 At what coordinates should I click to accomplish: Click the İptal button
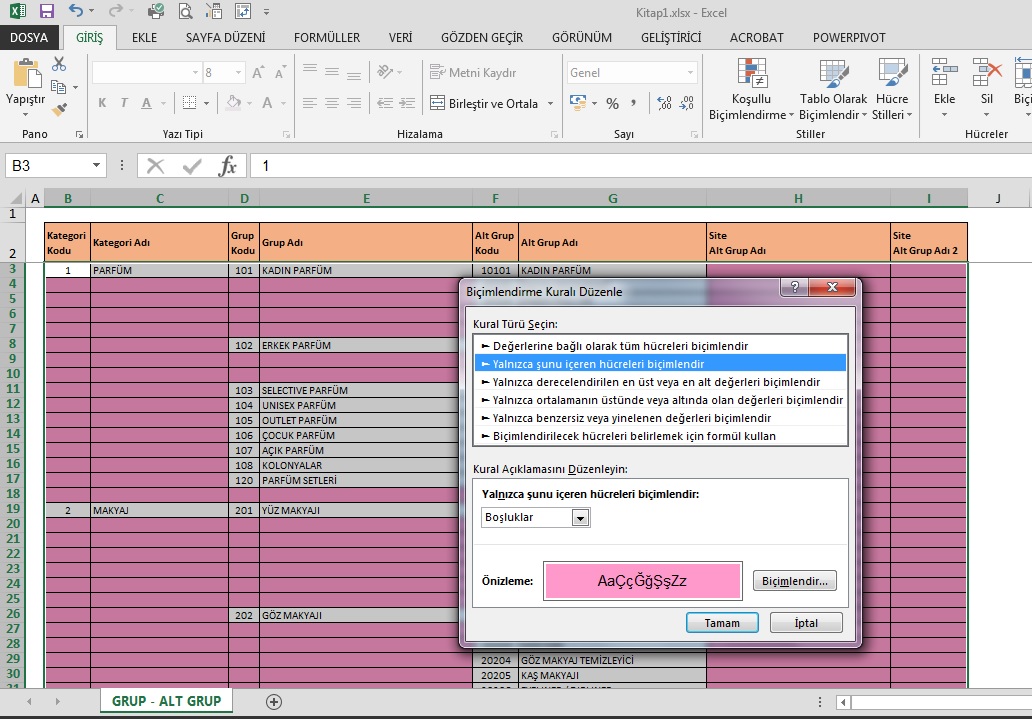click(x=806, y=623)
